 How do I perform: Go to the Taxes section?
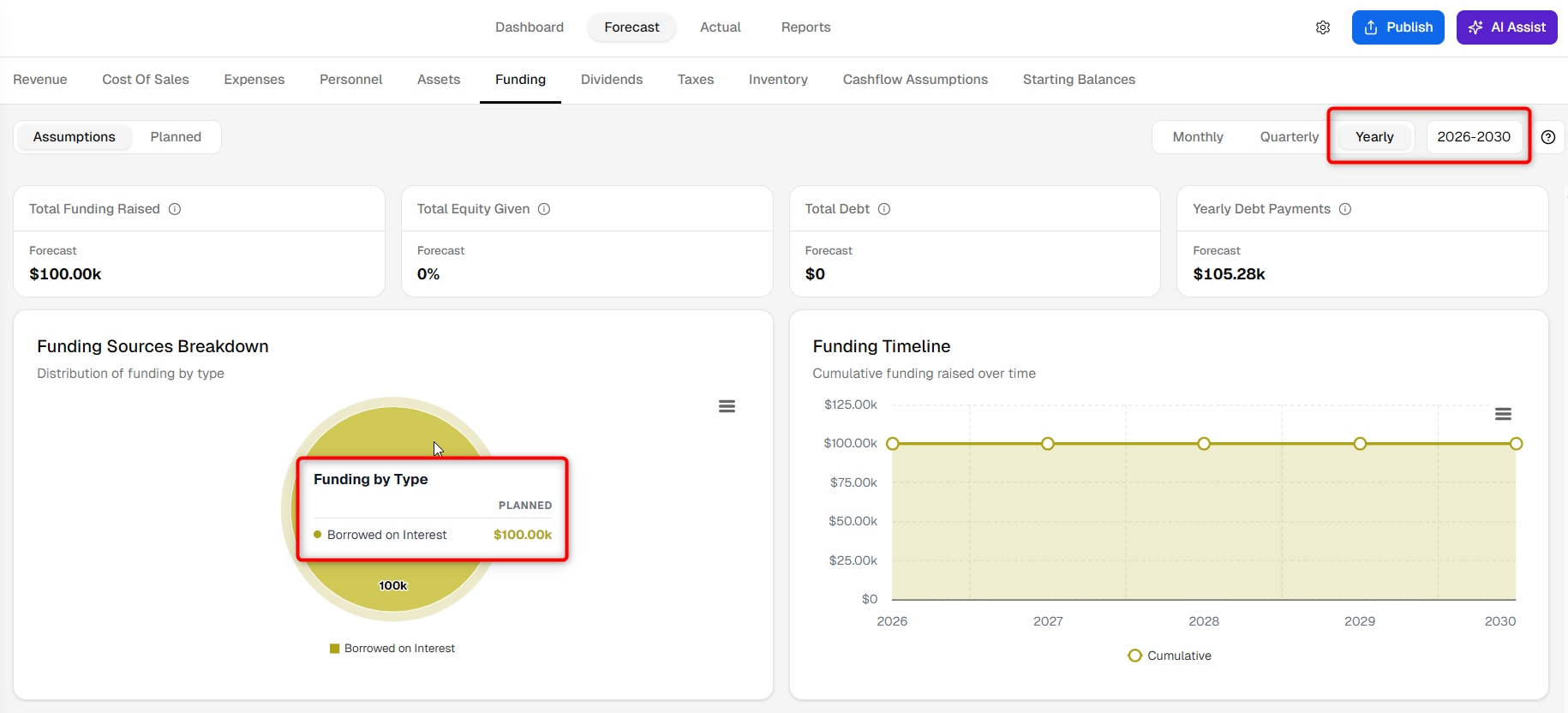(696, 80)
